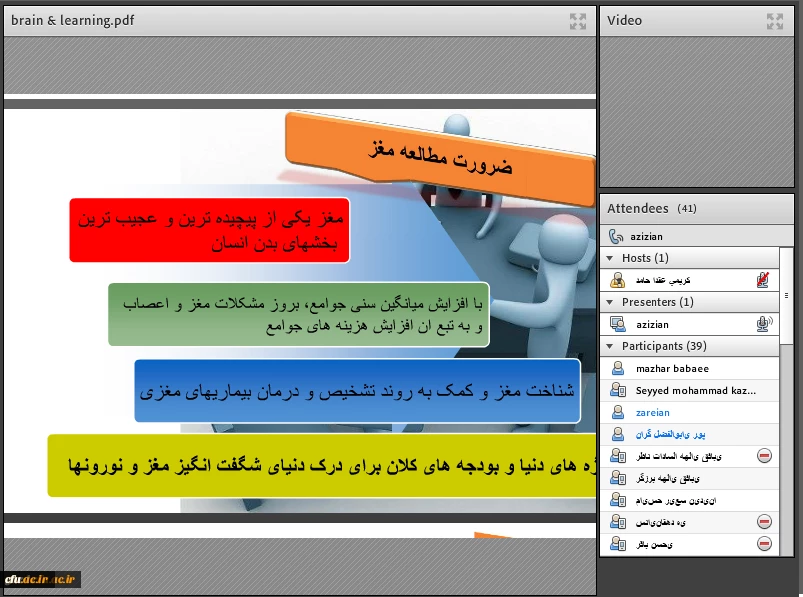Toggle the stepped-away status on the last participant

(x=763, y=543)
